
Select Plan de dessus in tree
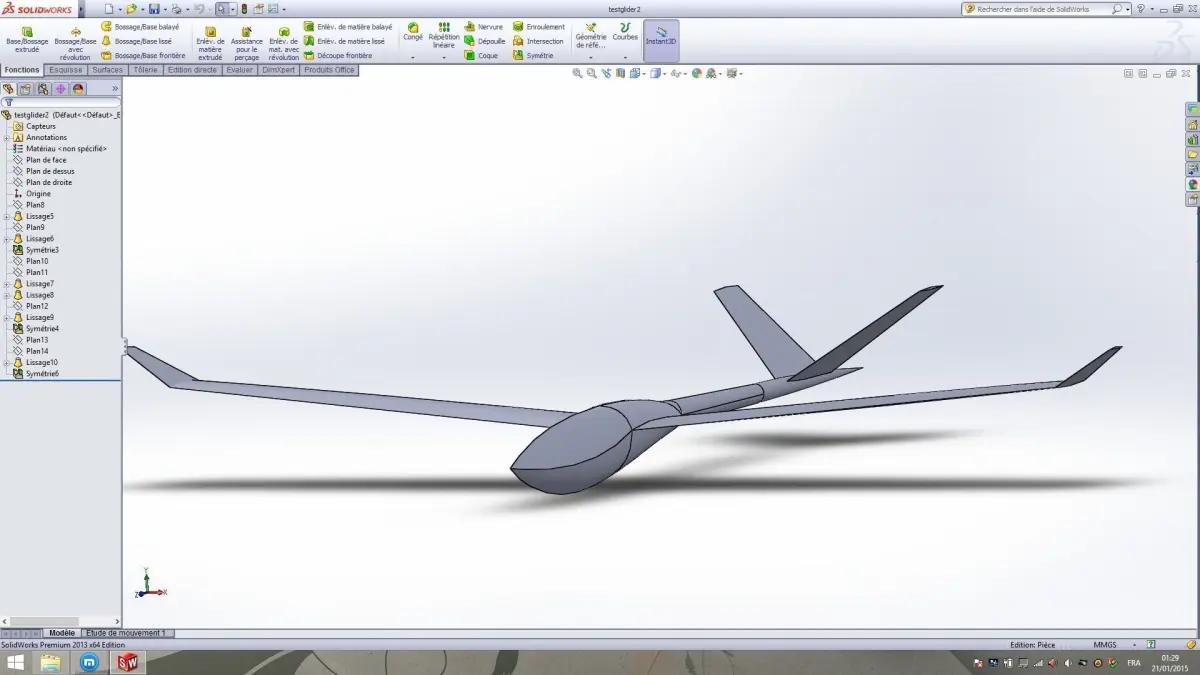coord(50,171)
